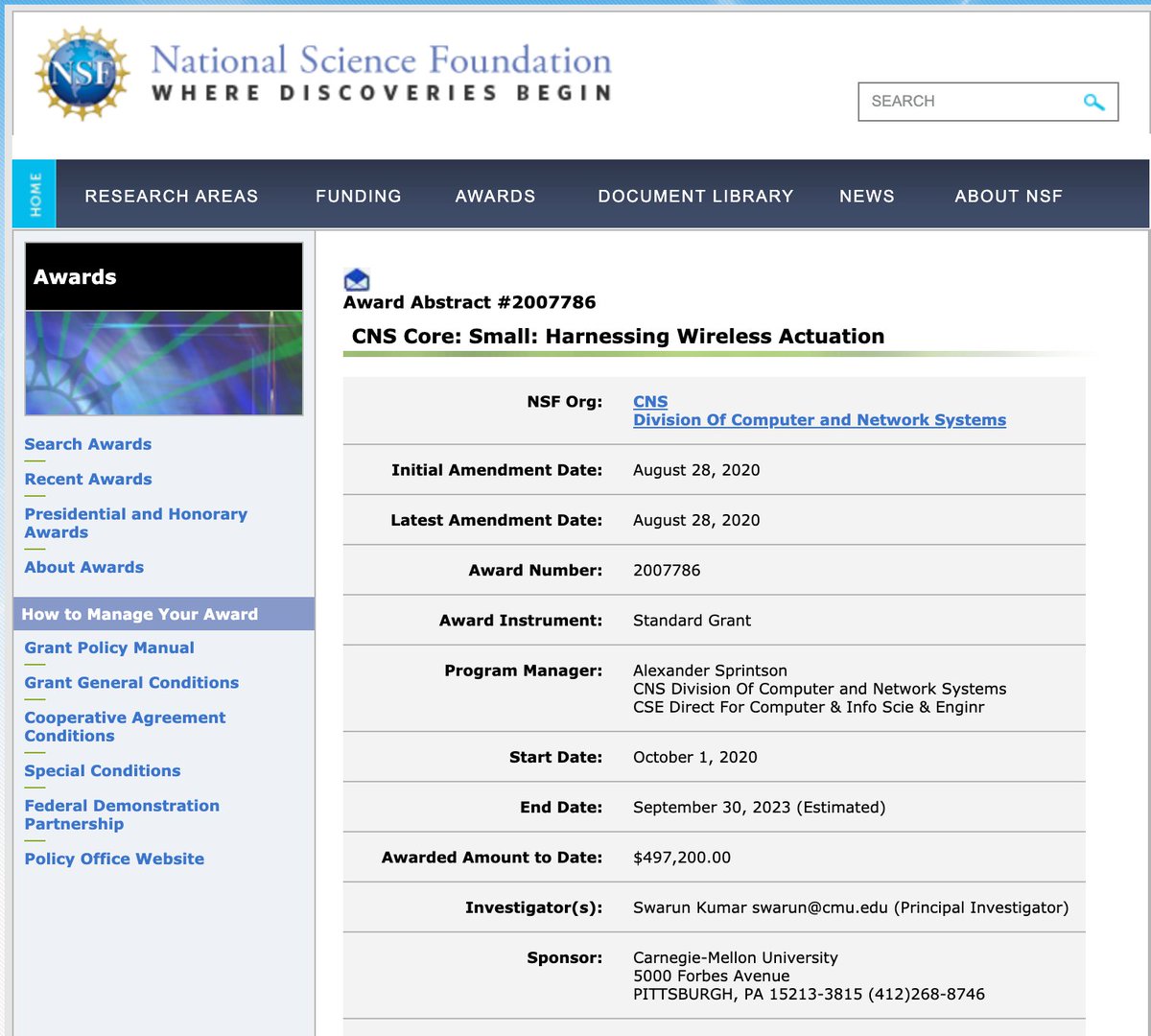Viewport: 1151px width, 1036px height.
Task: Open the NEWS menu
Action: tap(867, 196)
